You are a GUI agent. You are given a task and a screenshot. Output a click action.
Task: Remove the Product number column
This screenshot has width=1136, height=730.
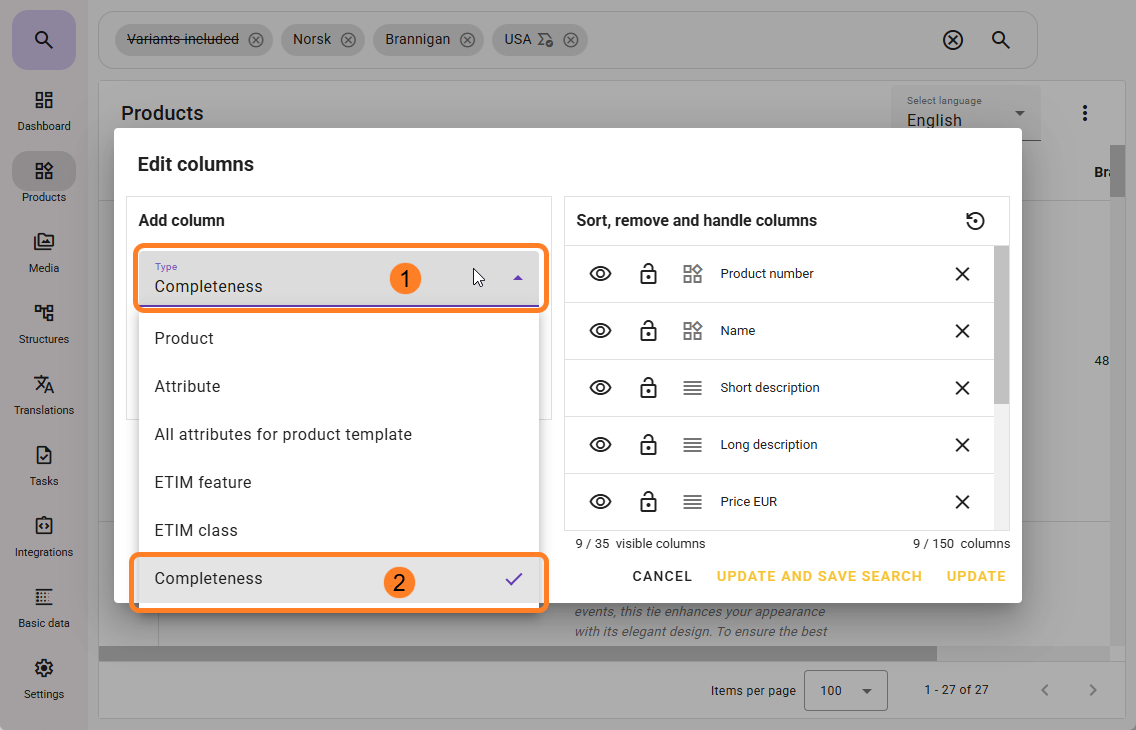point(962,274)
